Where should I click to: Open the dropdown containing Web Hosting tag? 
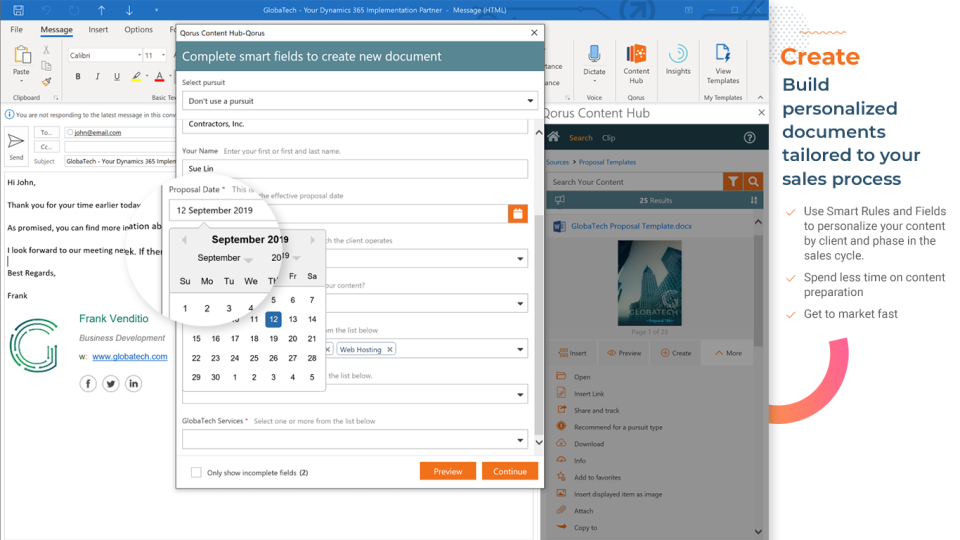click(x=520, y=349)
